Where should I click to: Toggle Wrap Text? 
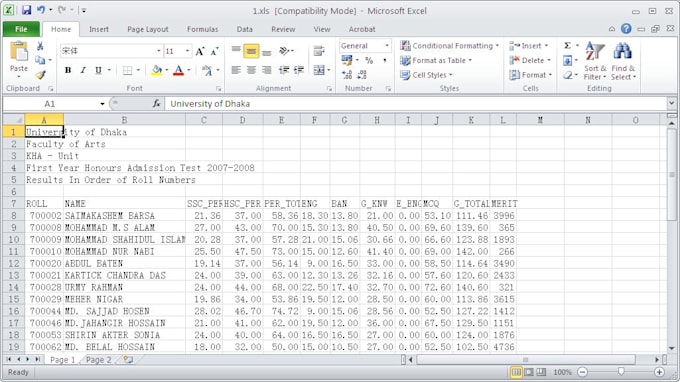tap(319, 51)
